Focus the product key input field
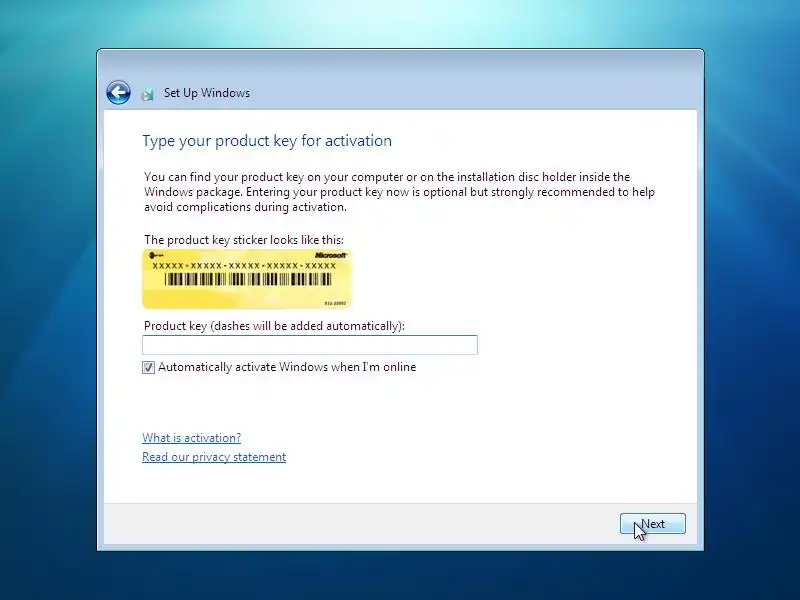 click(x=310, y=345)
